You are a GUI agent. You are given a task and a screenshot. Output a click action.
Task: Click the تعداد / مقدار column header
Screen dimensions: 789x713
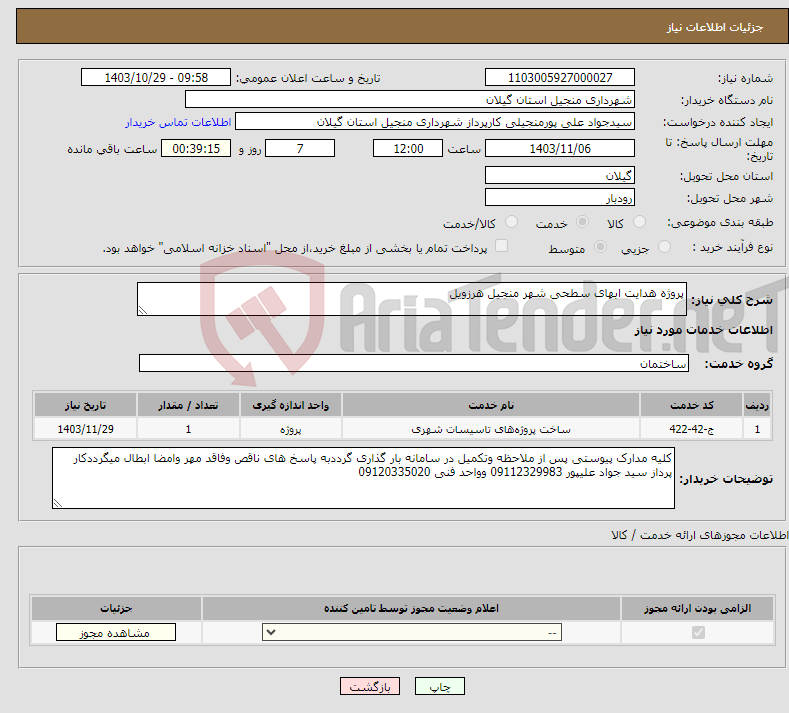pos(188,405)
